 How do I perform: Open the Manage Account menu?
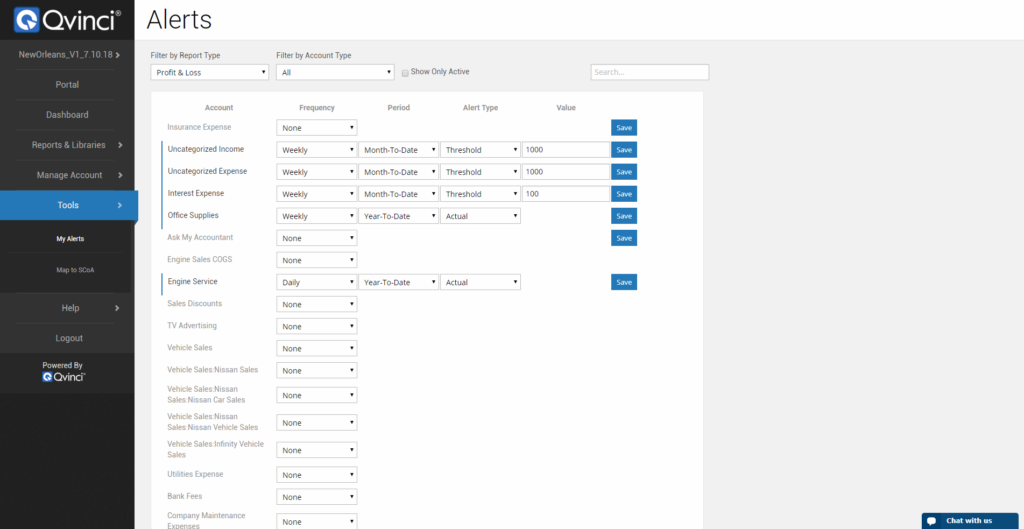[69, 175]
